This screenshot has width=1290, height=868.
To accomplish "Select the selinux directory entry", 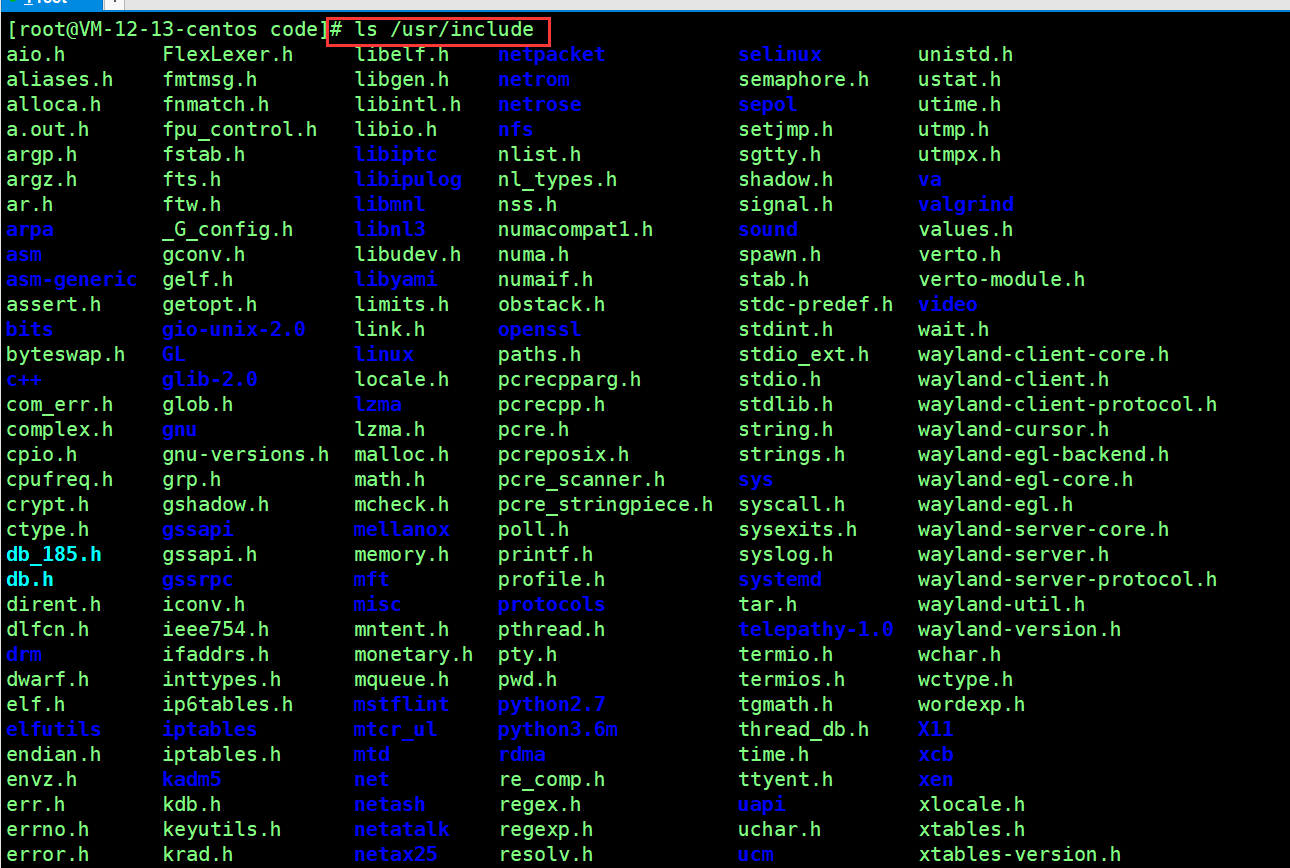I will [x=780, y=55].
